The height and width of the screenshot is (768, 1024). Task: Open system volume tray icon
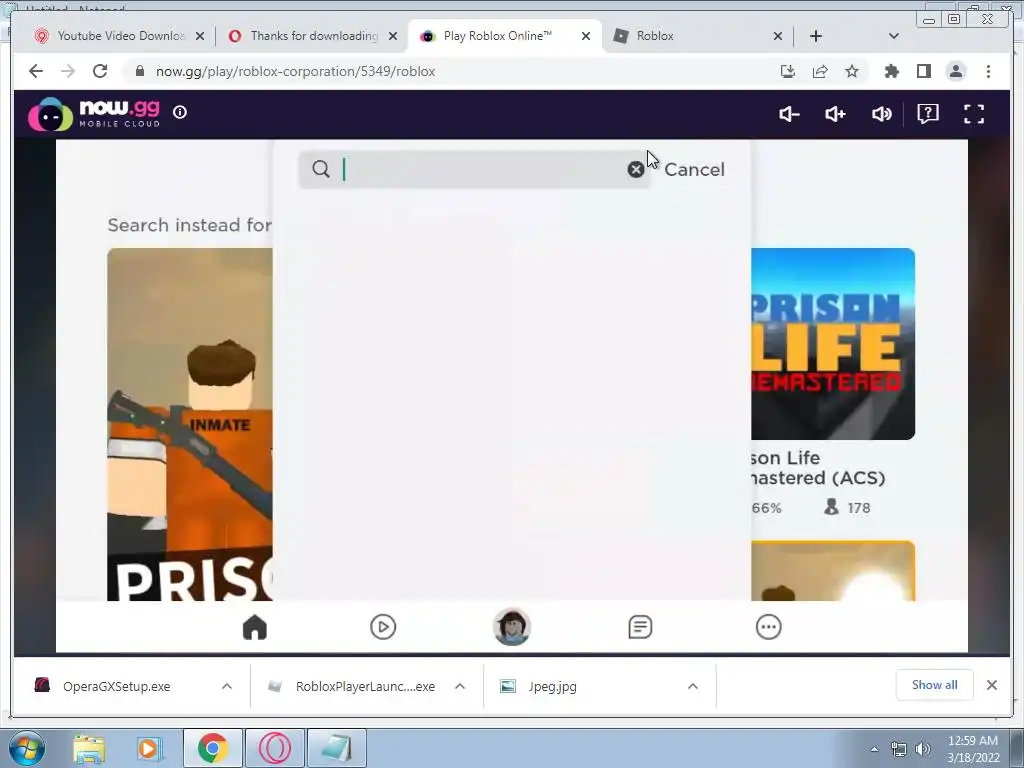click(922, 749)
